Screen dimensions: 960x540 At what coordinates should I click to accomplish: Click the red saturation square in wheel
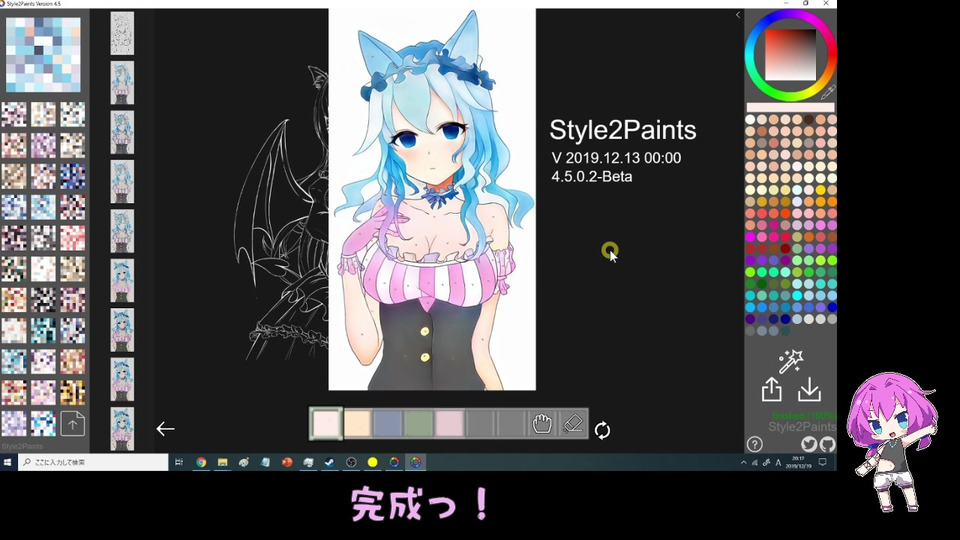point(790,55)
